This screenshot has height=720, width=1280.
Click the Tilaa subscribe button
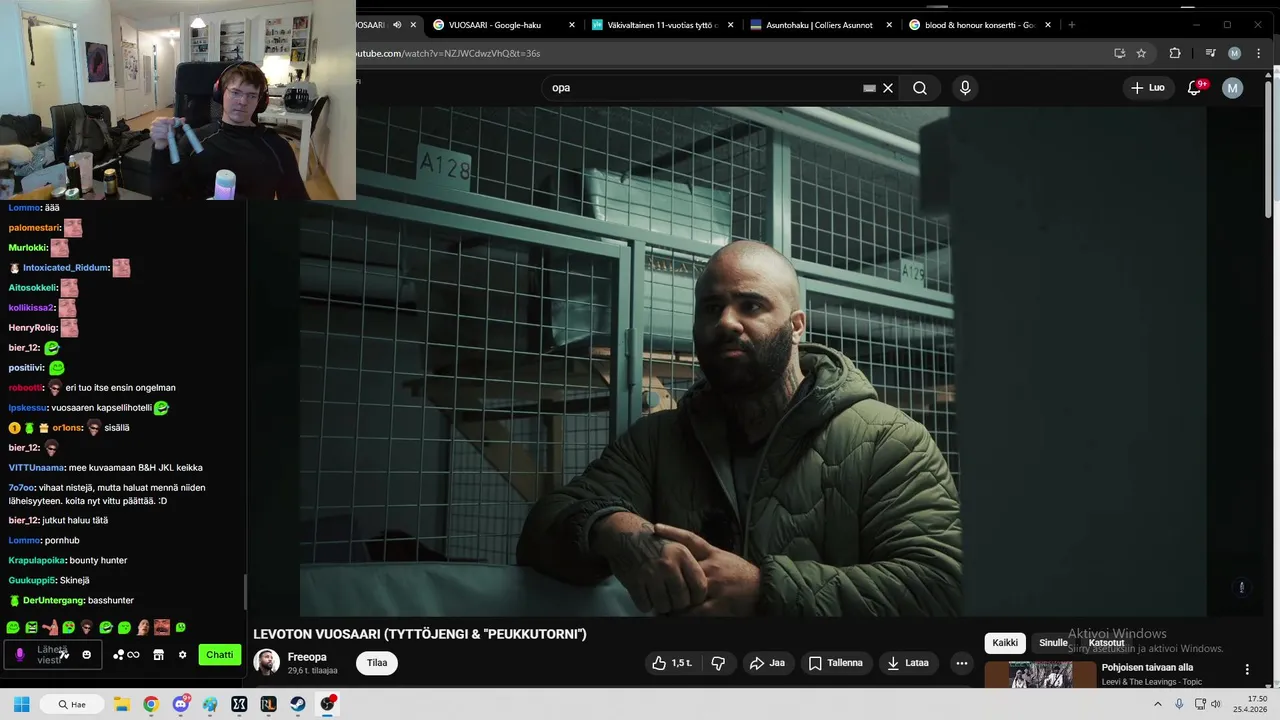point(377,663)
